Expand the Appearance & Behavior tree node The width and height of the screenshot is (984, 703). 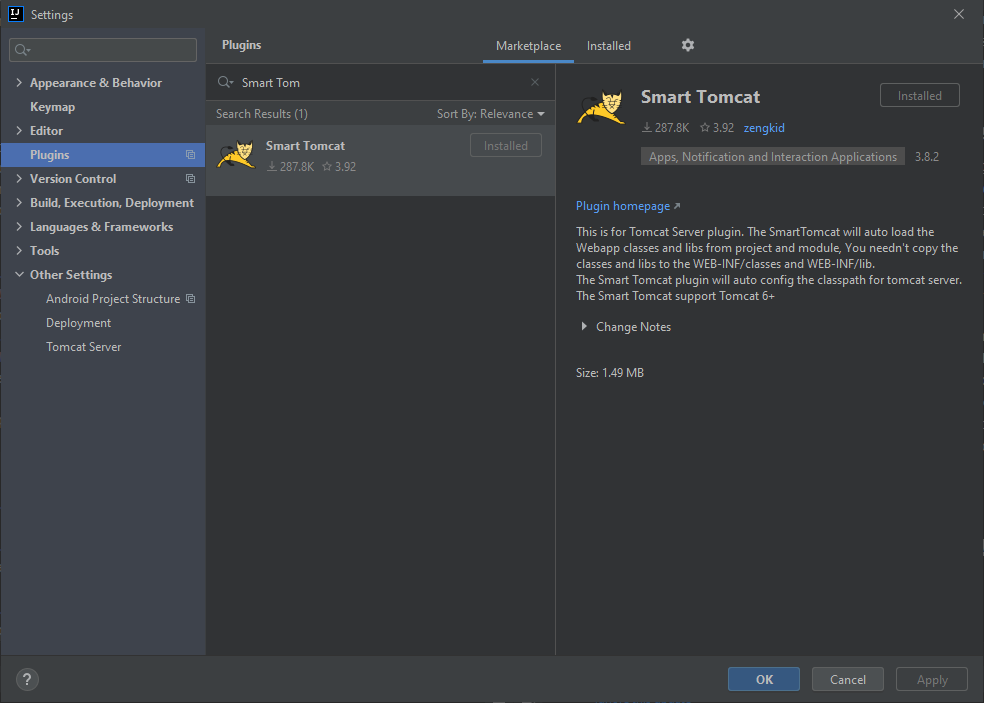19,83
